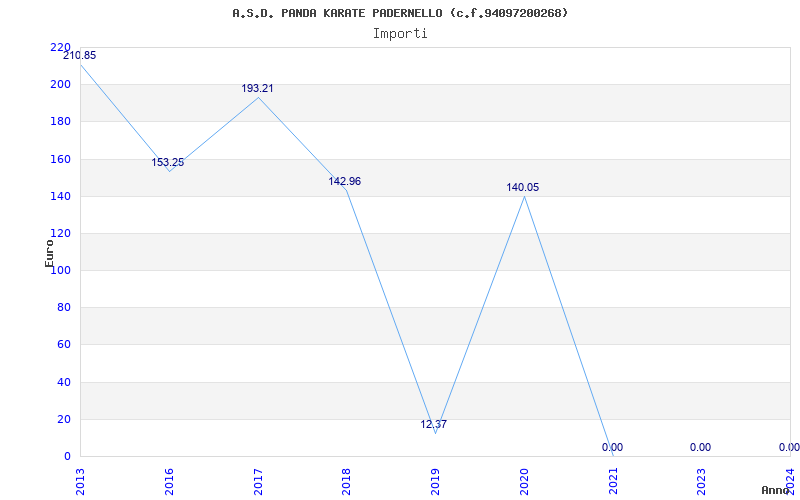Click the 160 y-axis tick label
This screenshot has width=800, height=500.
[60, 159]
